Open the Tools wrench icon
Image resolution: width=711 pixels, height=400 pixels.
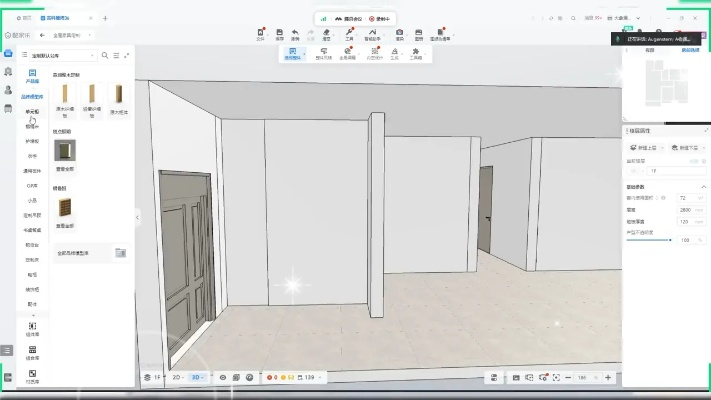coord(349,34)
